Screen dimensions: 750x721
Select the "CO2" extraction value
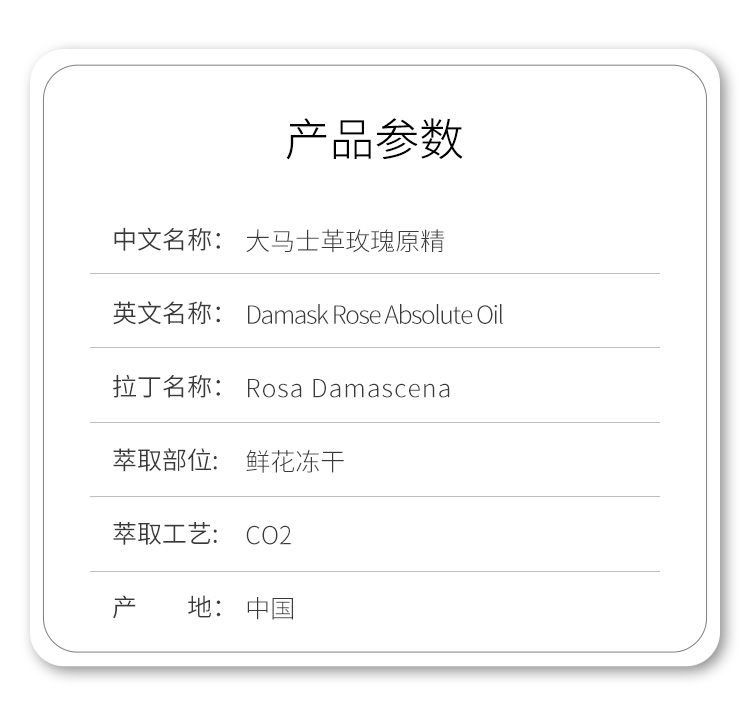click(x=268, y=536)
